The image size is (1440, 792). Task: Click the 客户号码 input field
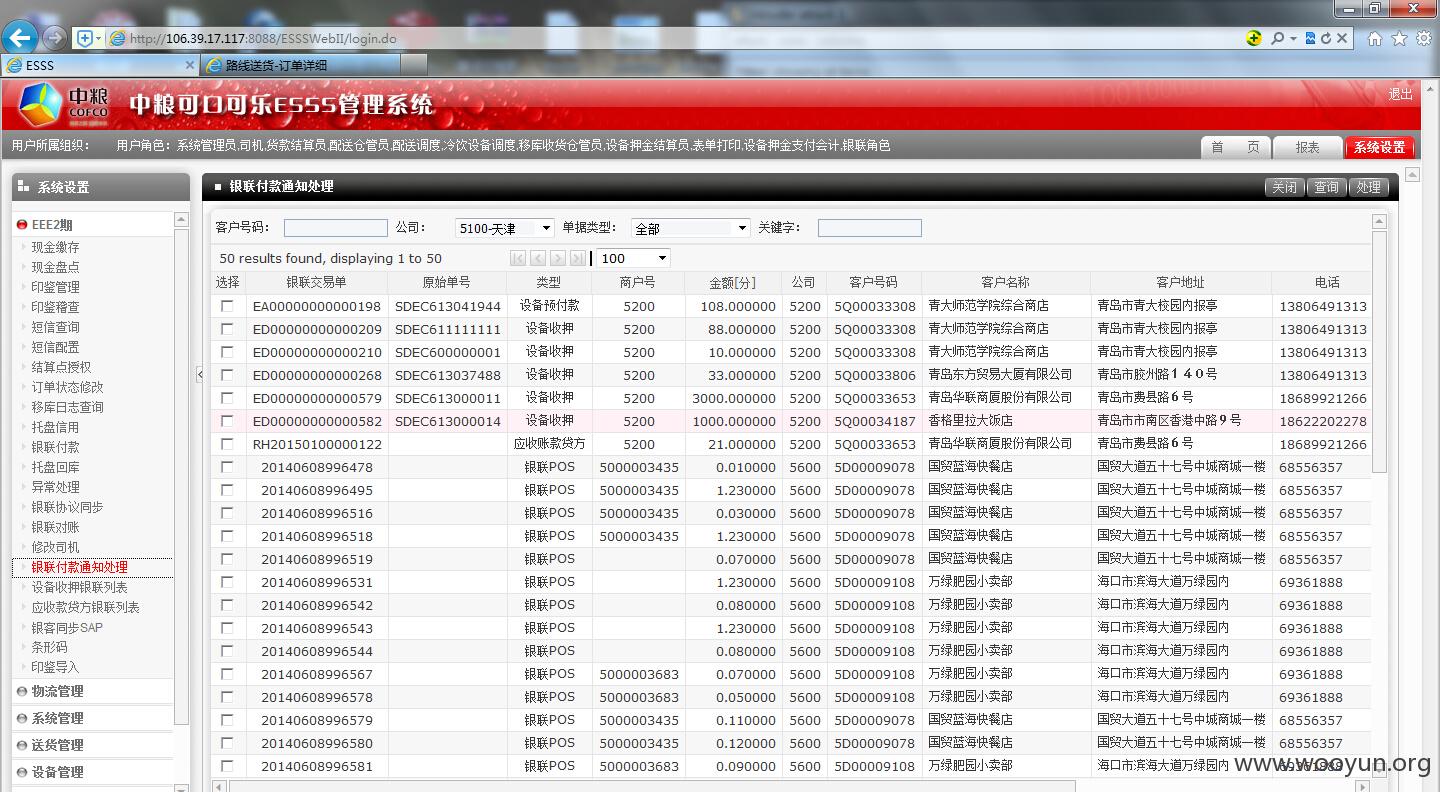[335, 228]
